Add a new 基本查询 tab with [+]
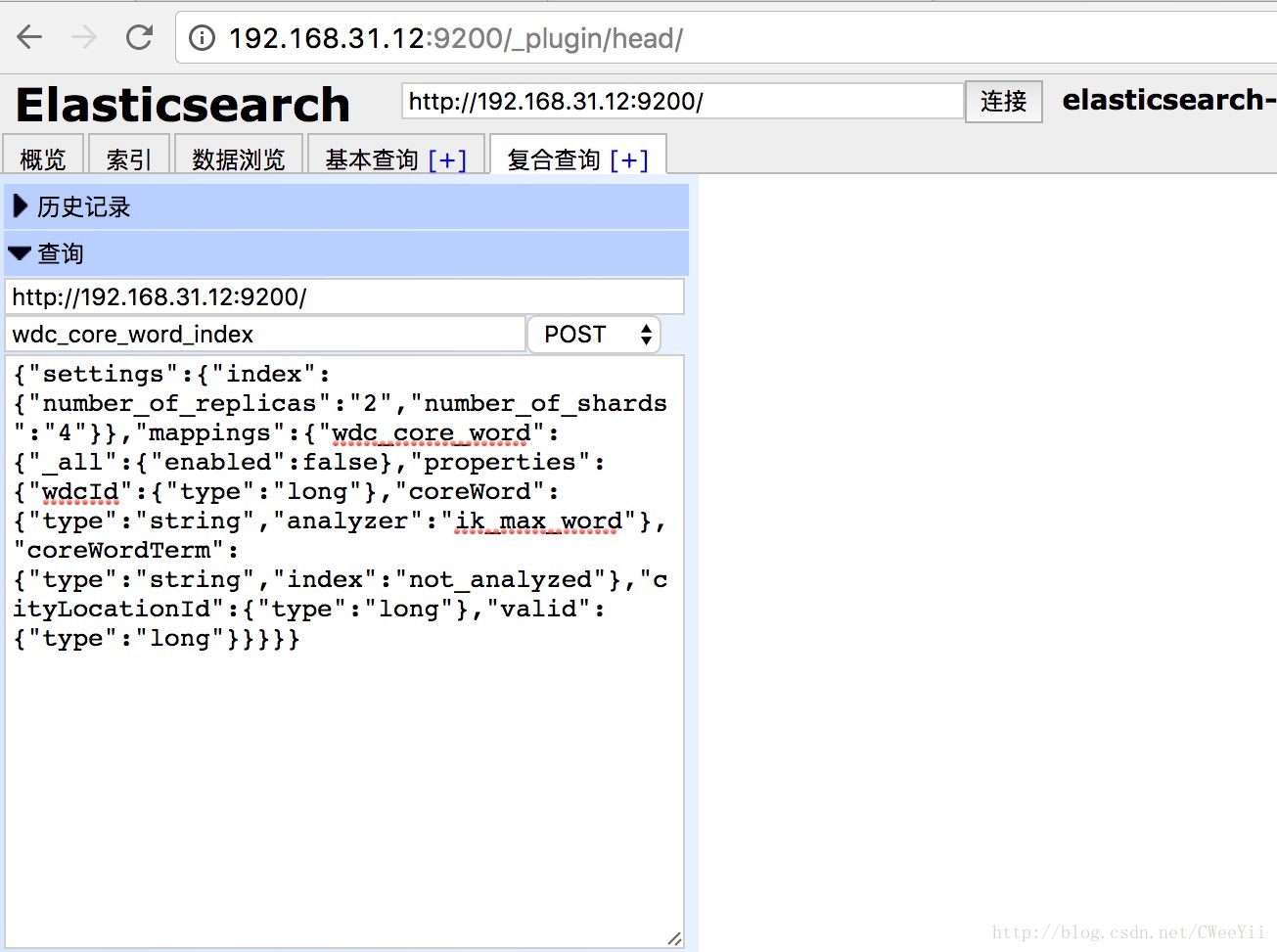1277x952 pixels. [447, 159]
